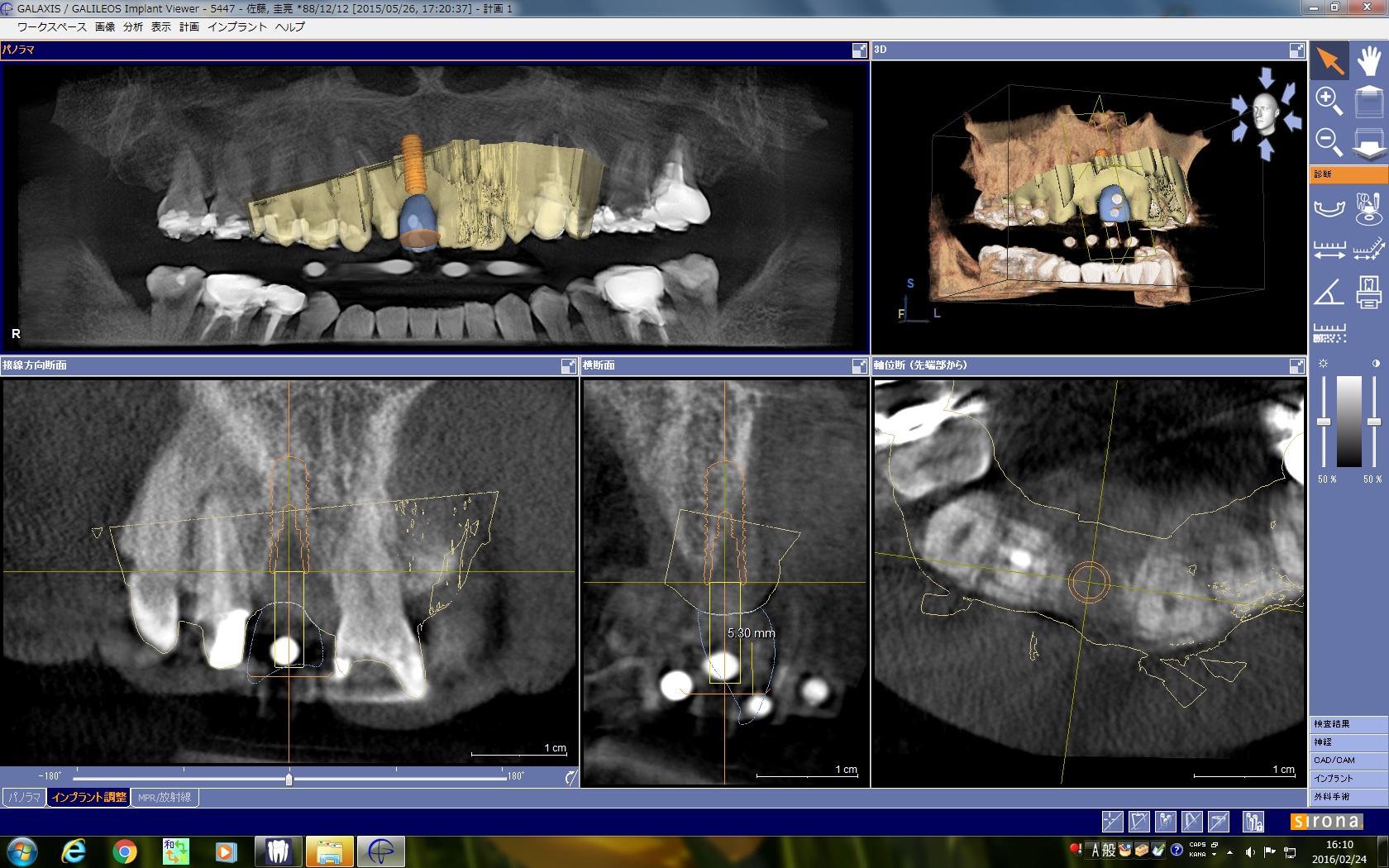Select the angle measurement tool
This screenshot has width=1389, height=868.
pyautogui.click(x=1329, y=292)
